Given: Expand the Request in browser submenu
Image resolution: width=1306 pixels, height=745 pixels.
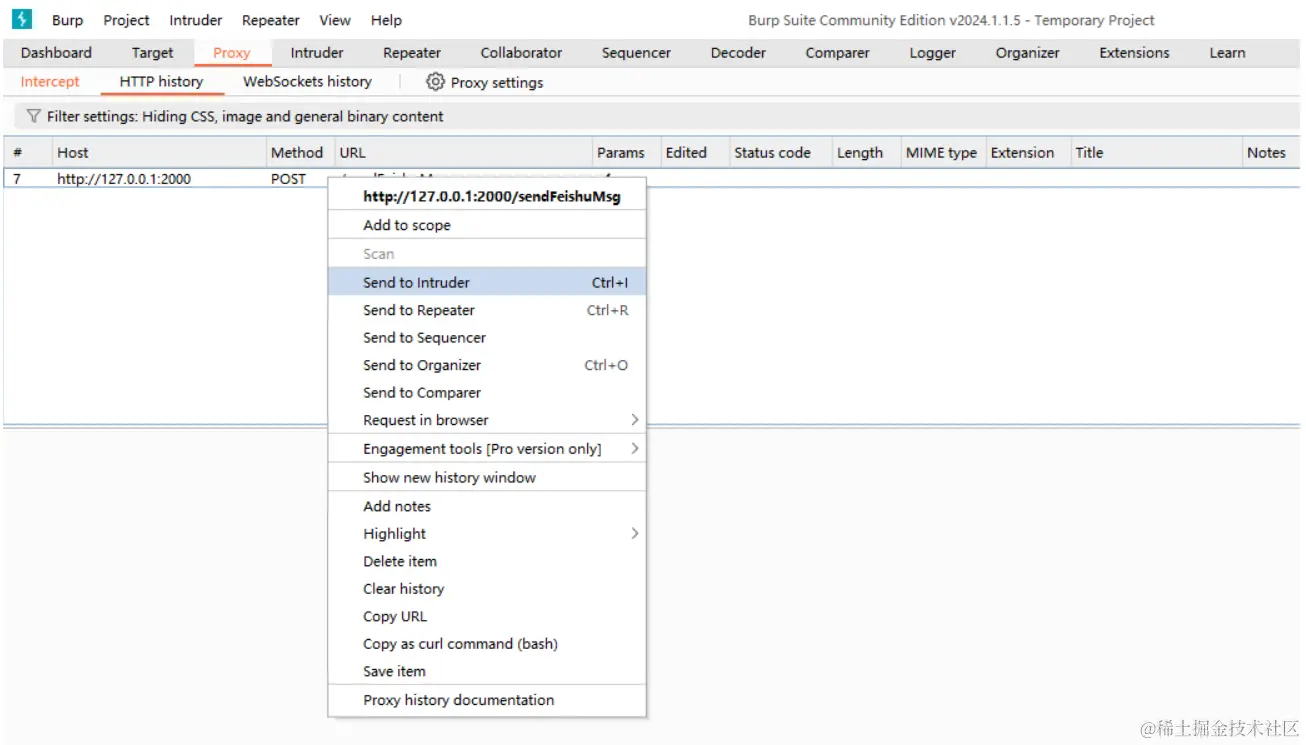Looking at the screenshot, I should click(x=487, y=420).
